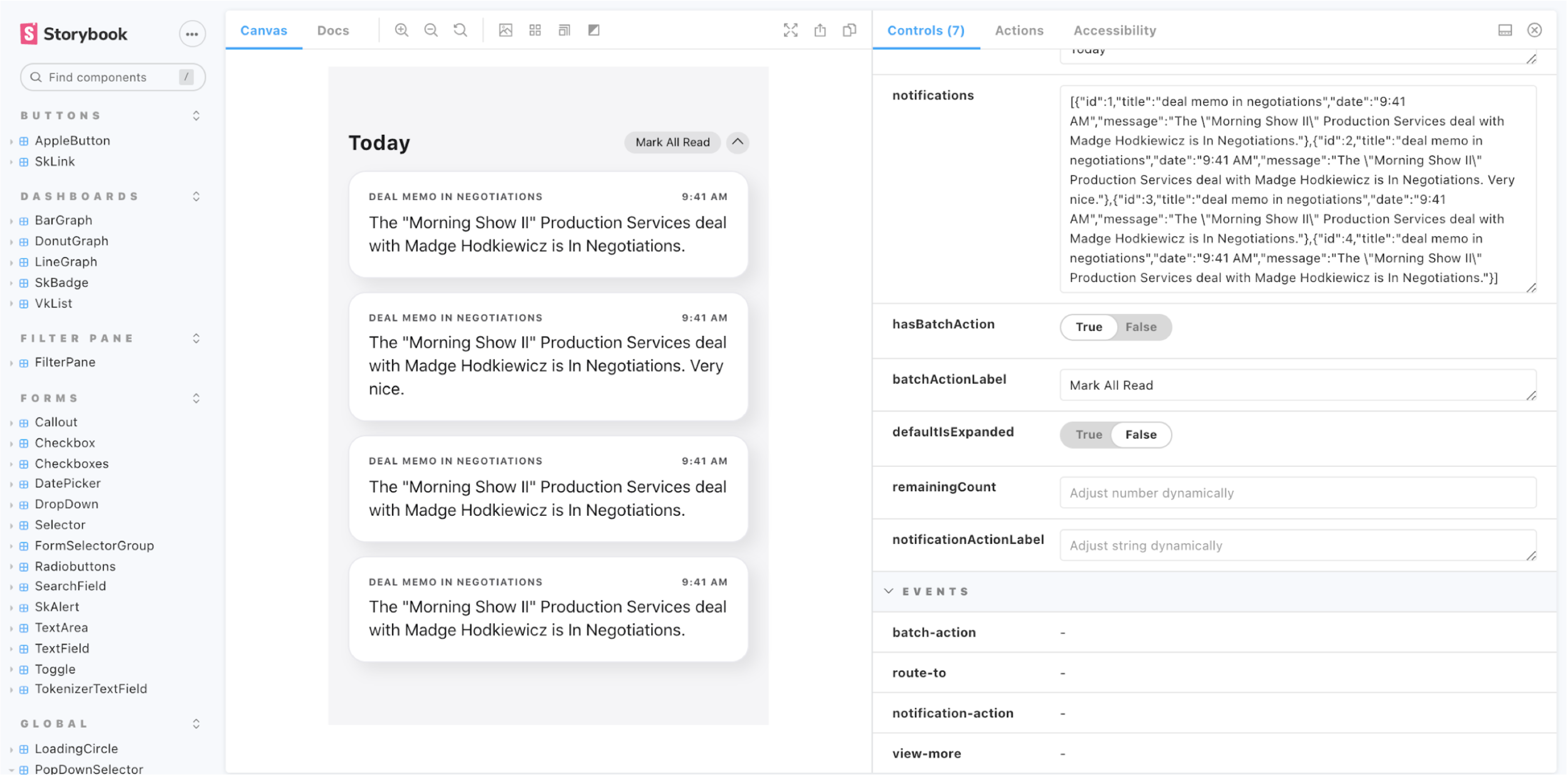Screen dimensions: 1568x776
Task: Change canvas background with the image icon
Action: (x=506, y=30)
